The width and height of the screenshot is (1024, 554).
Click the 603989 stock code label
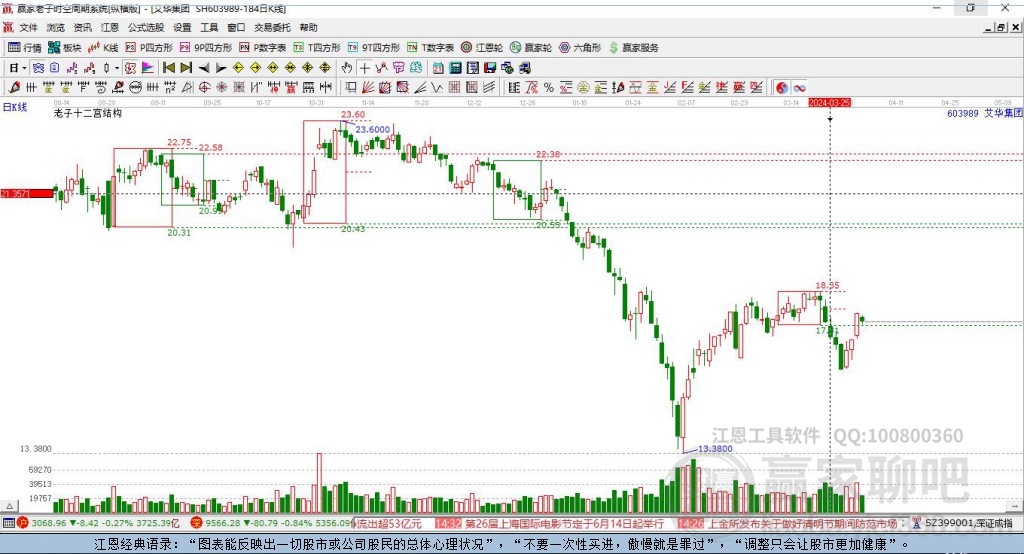coord(963,113)
